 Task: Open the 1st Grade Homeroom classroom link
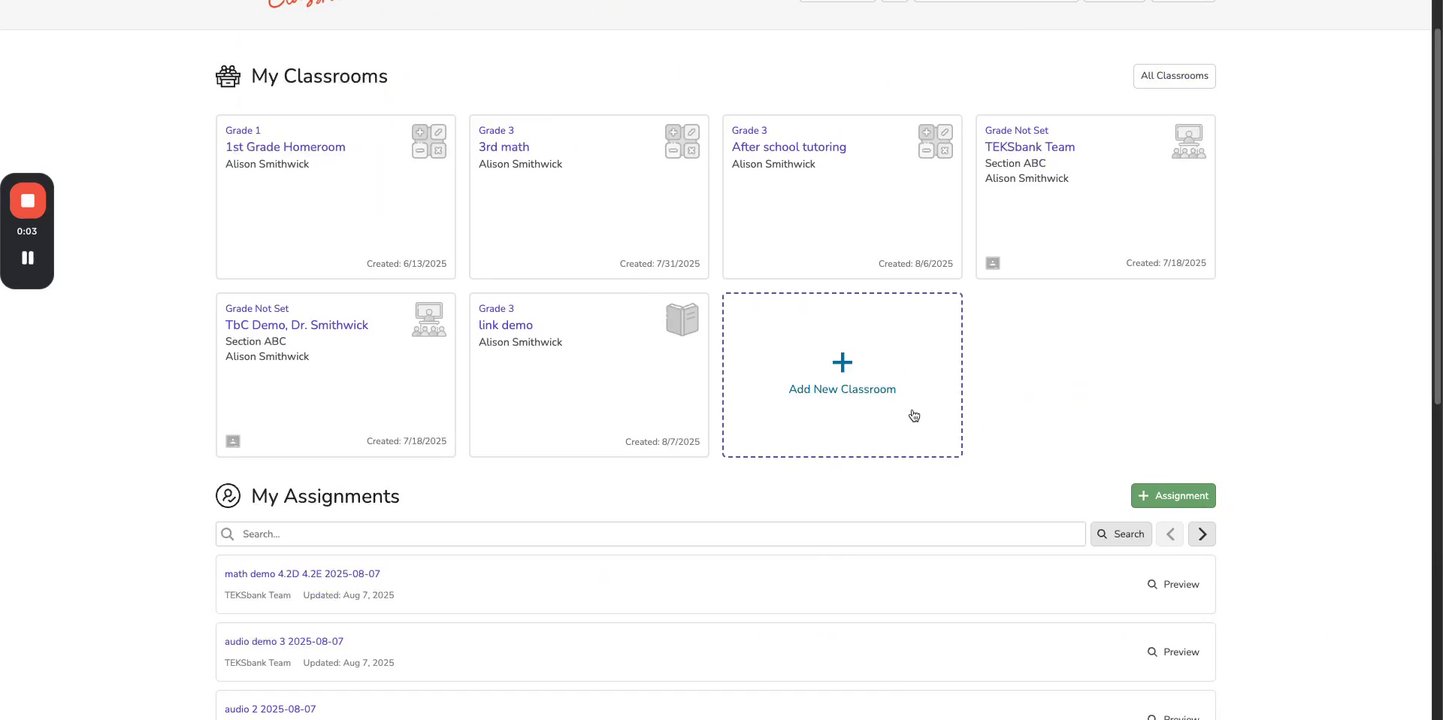pos(285,147)
